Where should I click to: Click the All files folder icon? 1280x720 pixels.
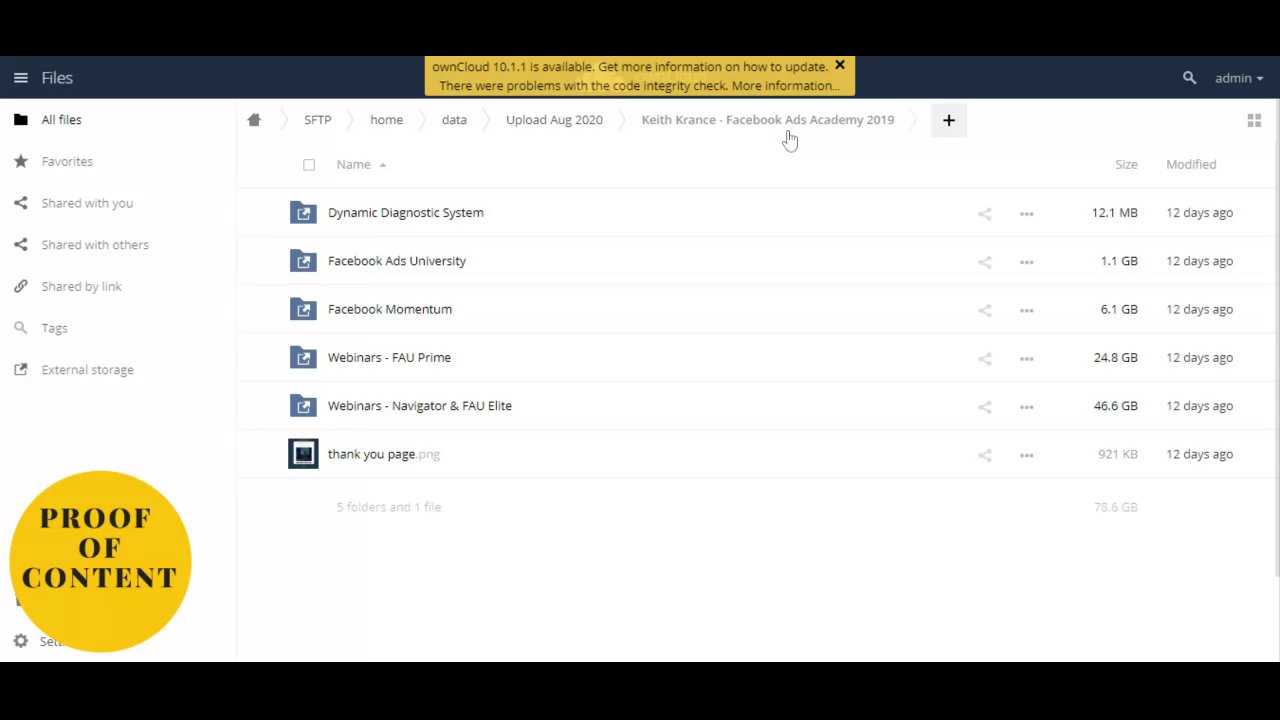click(x=20, y=120)
